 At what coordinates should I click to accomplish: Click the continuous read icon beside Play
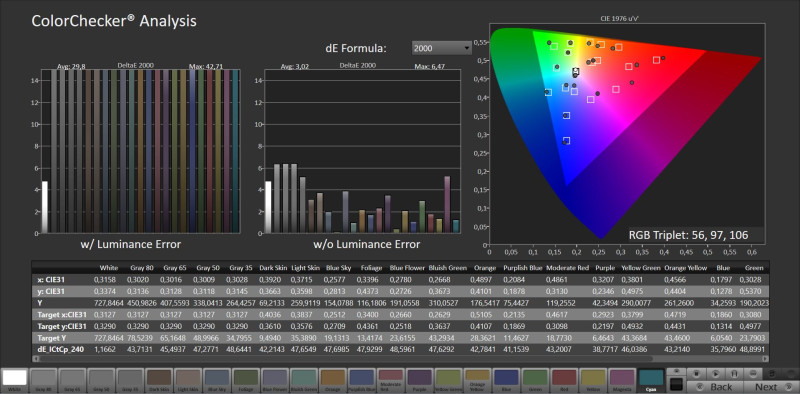[734, 374]
